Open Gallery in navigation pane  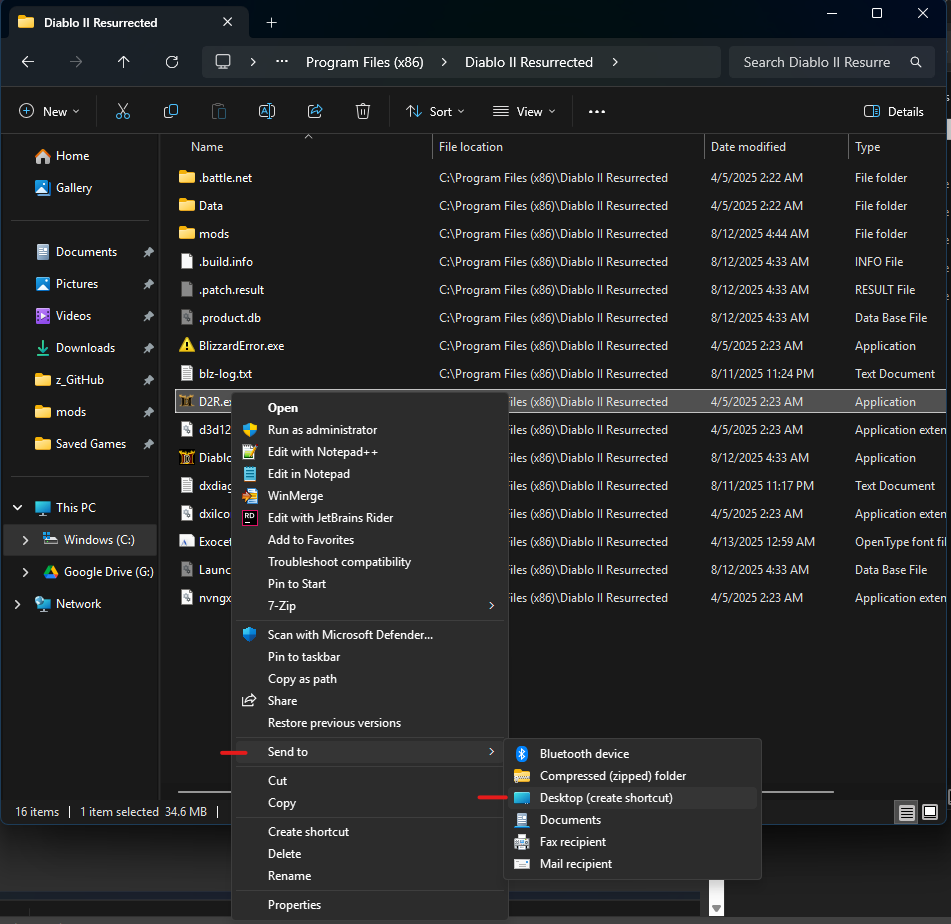pyautogui.click(x=74, y=188)
